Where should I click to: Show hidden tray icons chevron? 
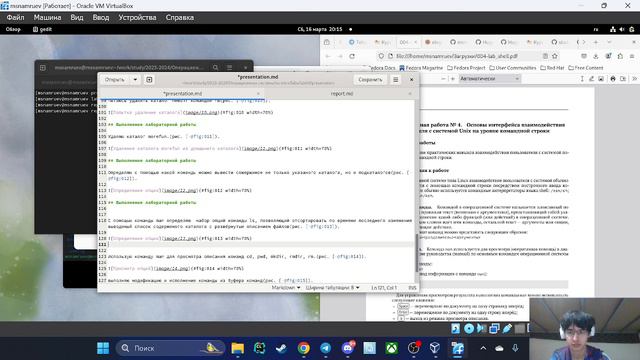click(x=483, y=348)
